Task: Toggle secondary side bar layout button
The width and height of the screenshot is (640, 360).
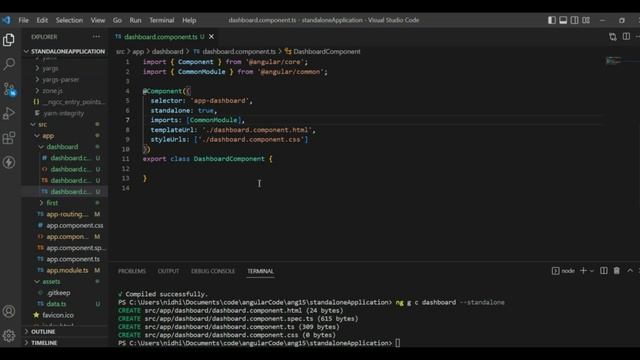Action: (574, 20)
